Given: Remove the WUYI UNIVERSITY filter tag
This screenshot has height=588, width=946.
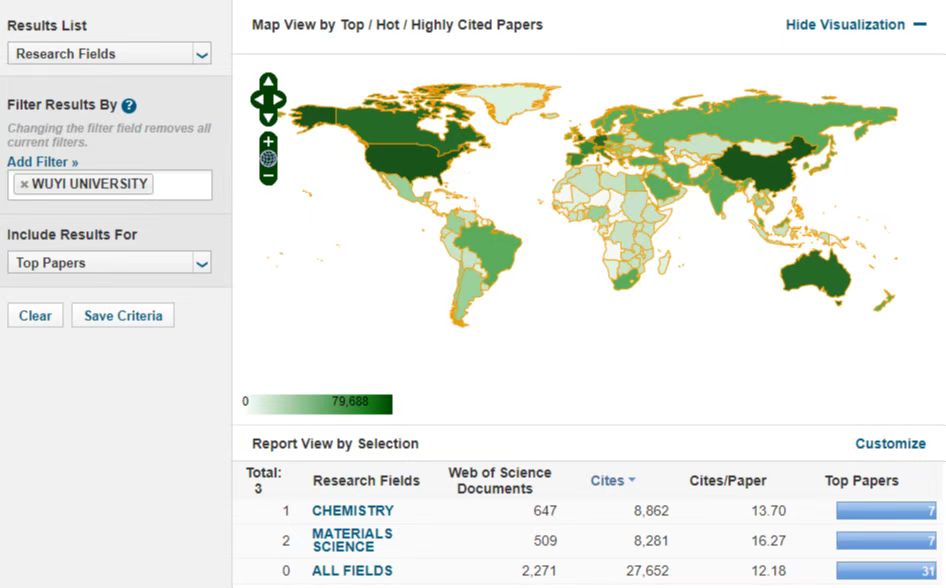Looking at the screenshot, I should [x=24, y=185].
